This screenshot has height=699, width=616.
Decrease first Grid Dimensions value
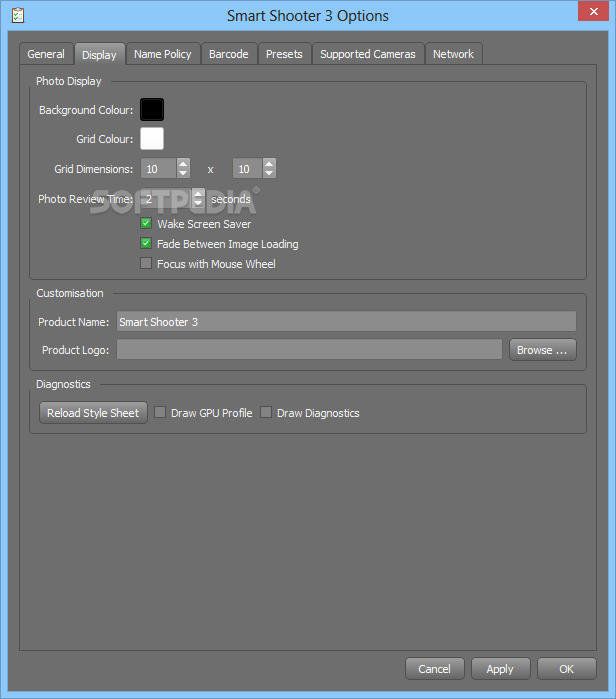tap(183, 173)
